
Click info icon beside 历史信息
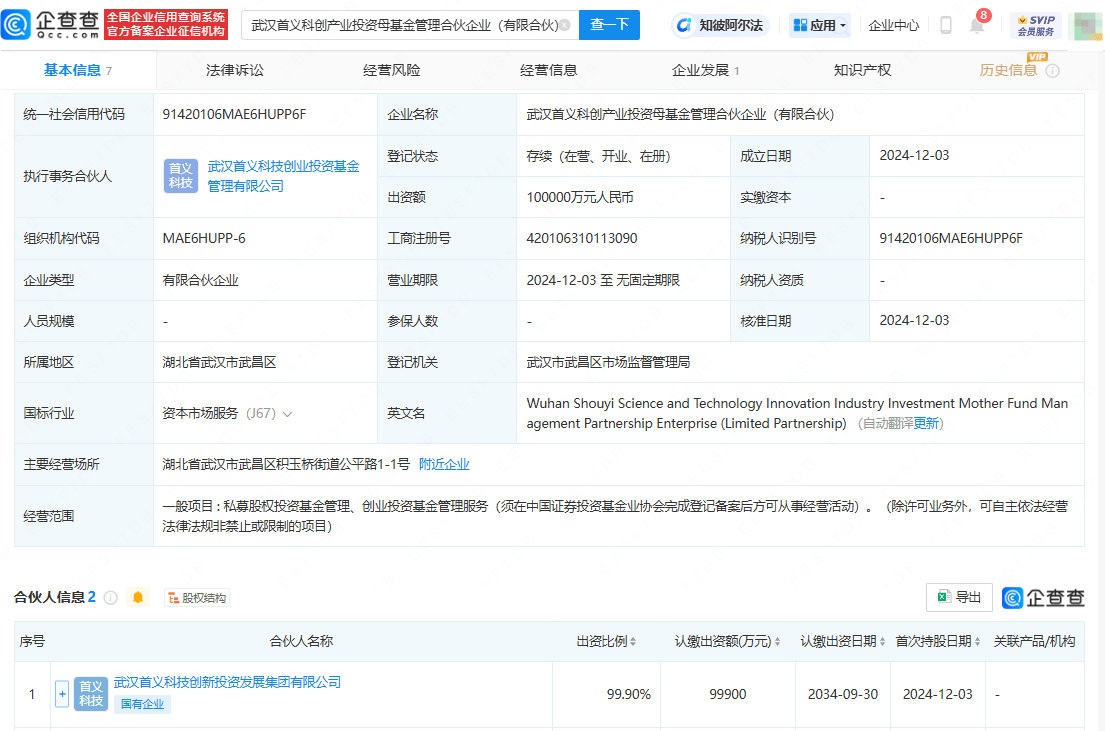[1052, 70]
